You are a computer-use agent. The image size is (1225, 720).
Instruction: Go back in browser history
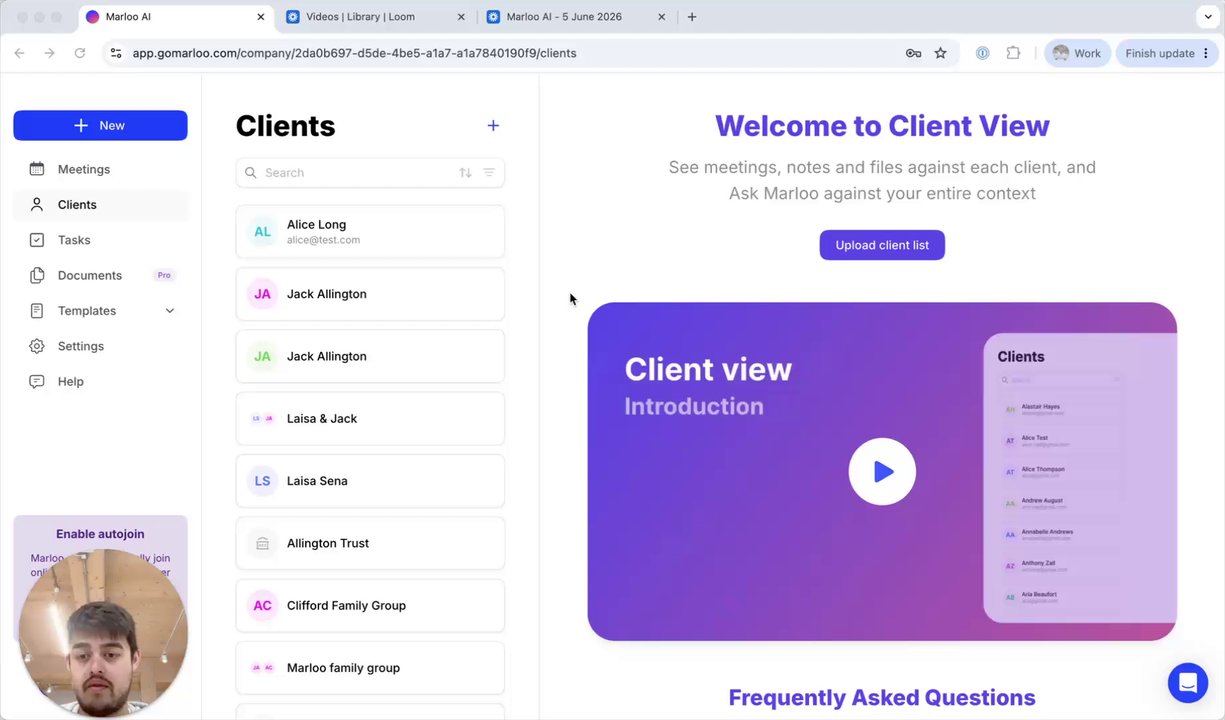coord(19,53)
